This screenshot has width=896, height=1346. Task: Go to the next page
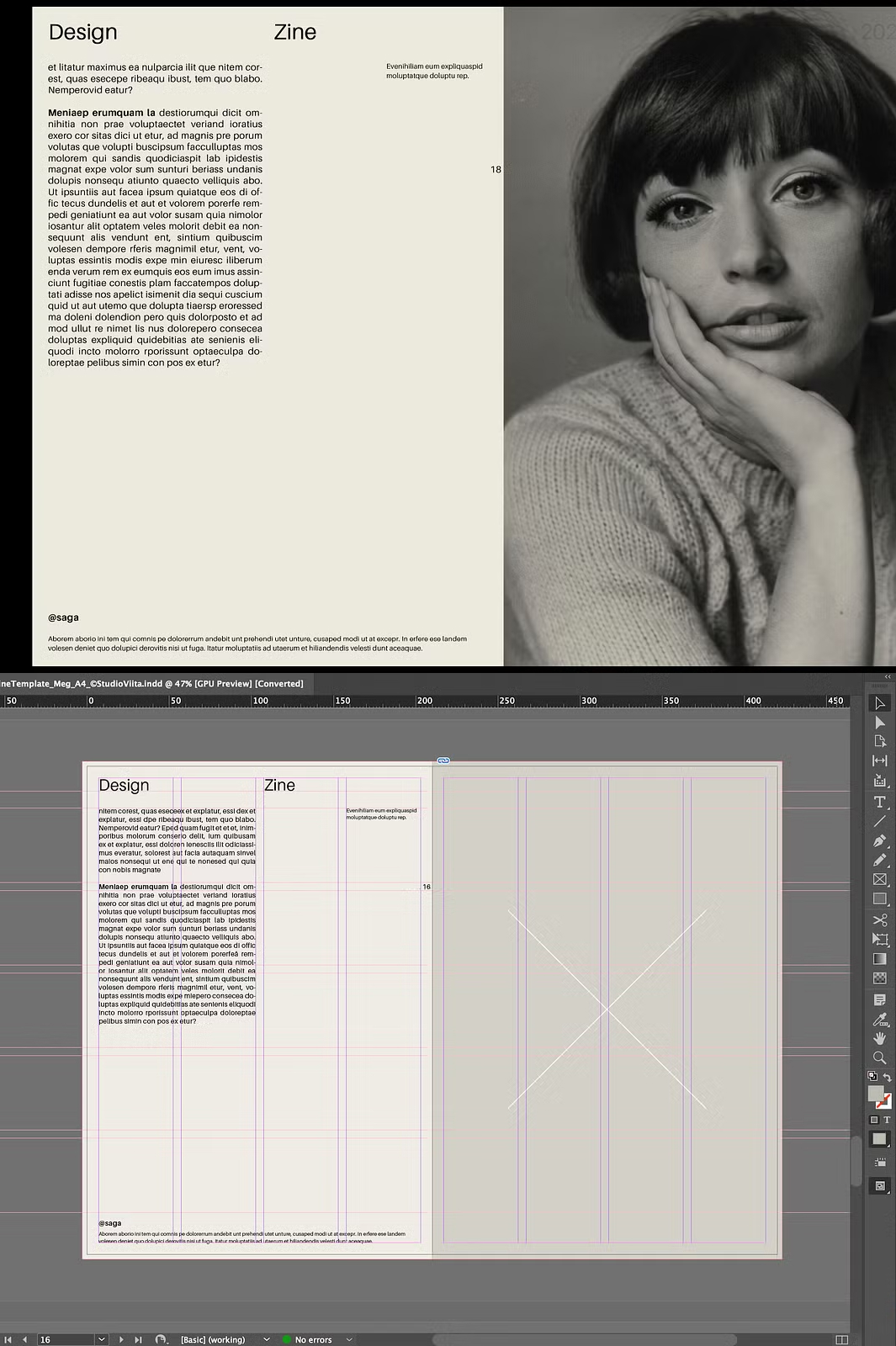[x=121, y=1339]
